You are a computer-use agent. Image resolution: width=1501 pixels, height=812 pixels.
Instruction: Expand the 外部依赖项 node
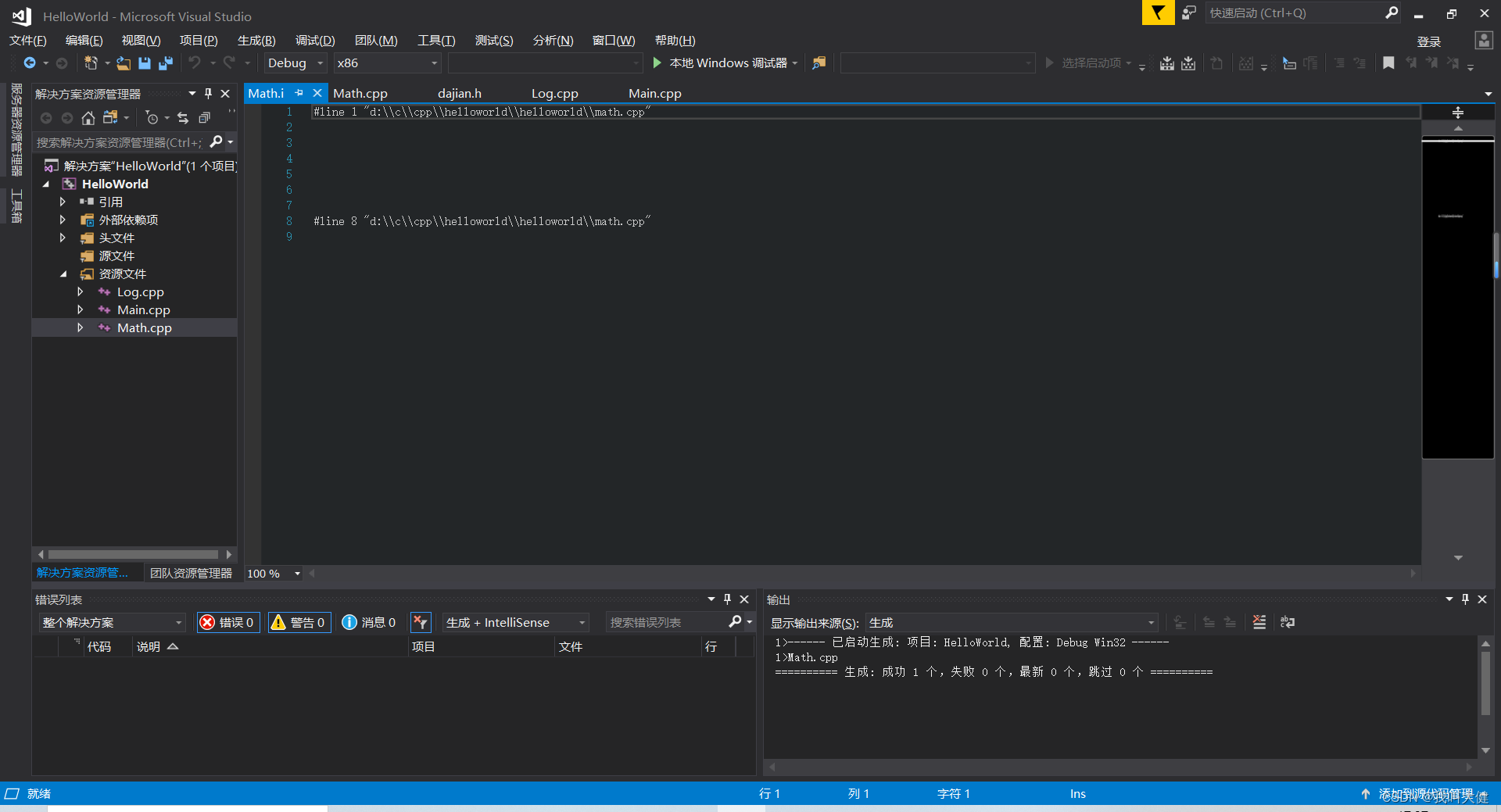63,220
